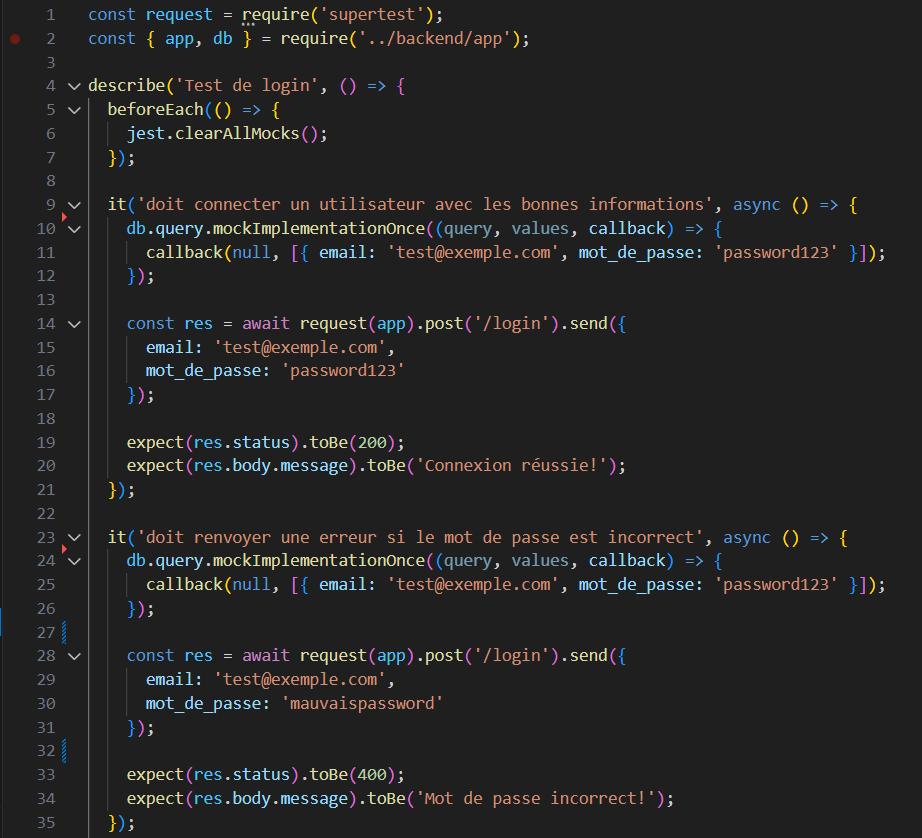
Task: Collapse the request post block on line 14
Action: pos(73,324)
